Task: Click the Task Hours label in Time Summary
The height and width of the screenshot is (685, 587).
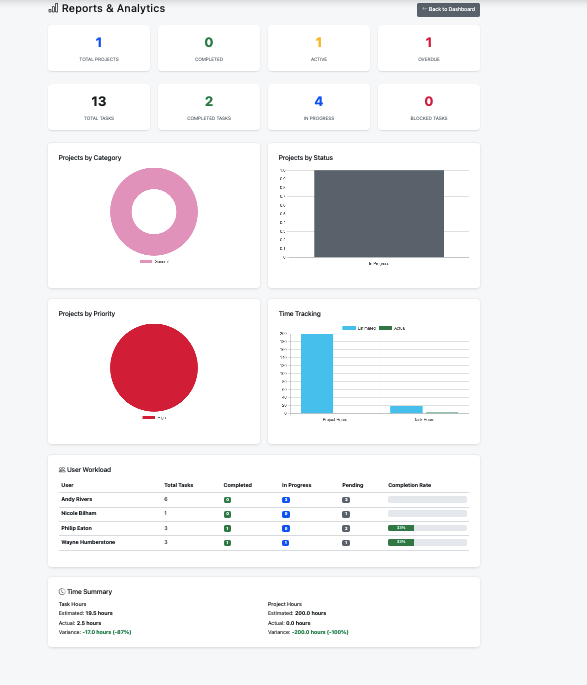Action: point(73,604)
